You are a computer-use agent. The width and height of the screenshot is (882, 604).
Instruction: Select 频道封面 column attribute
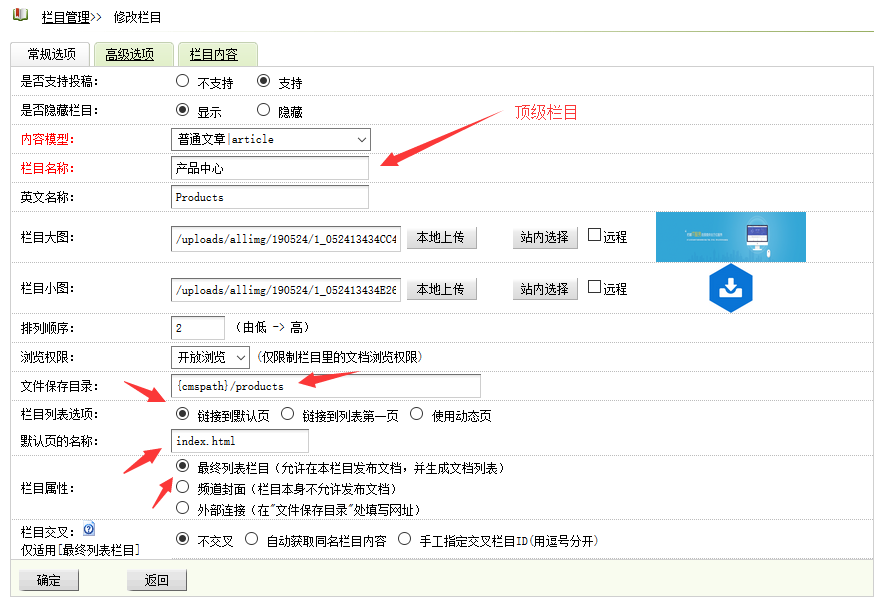184,487
